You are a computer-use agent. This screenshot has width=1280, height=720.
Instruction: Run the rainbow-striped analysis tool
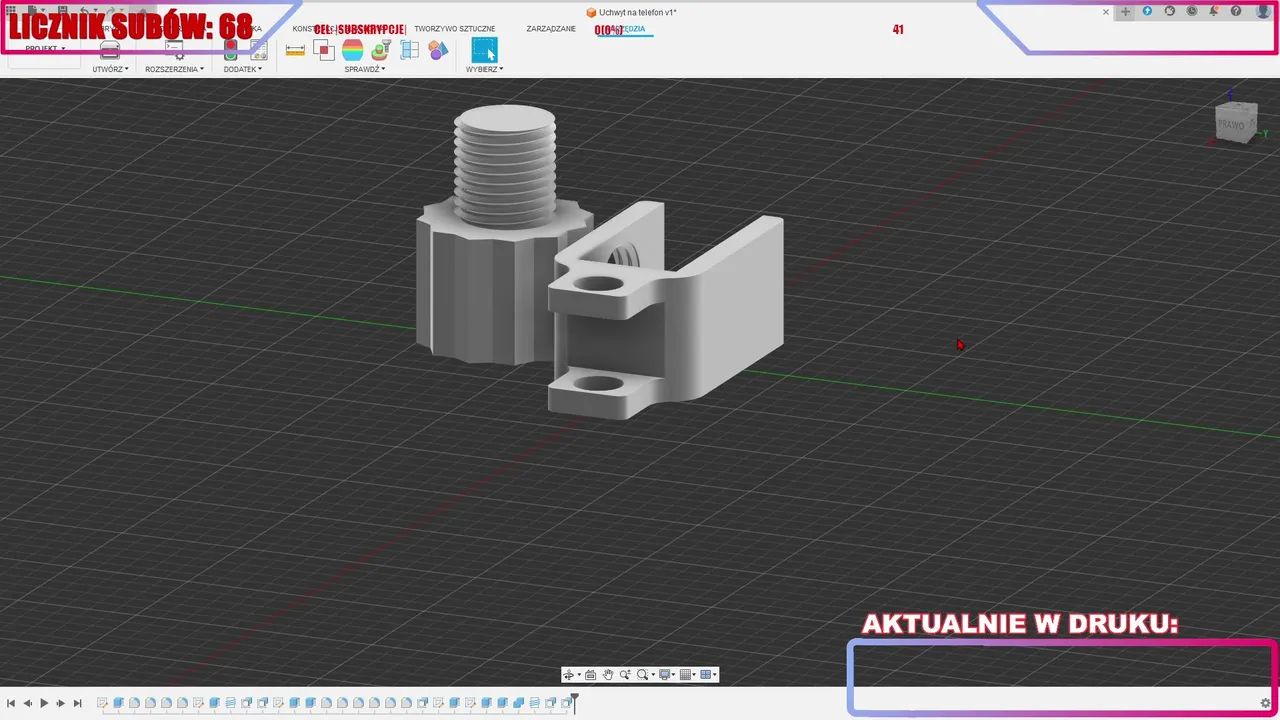pos(353,50)
